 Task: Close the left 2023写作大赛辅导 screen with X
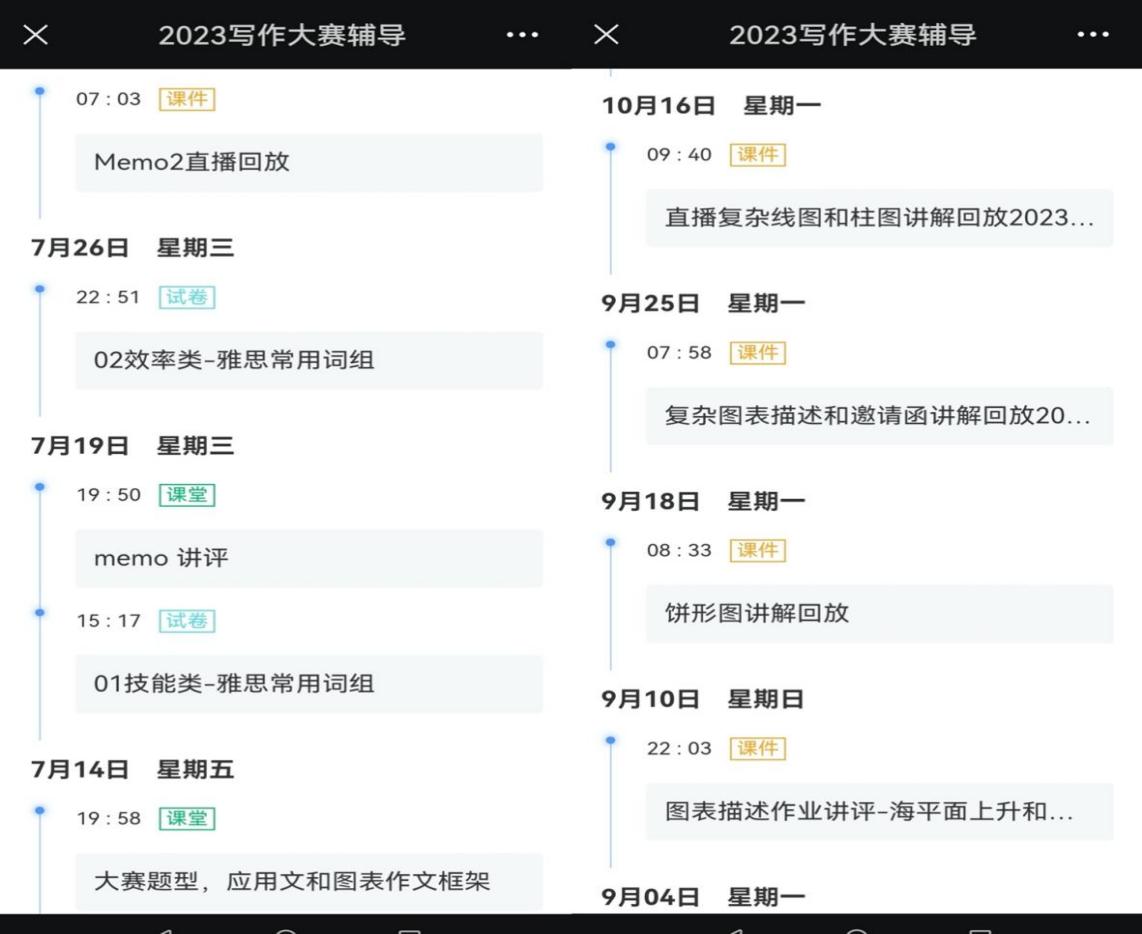coord(36,35)
